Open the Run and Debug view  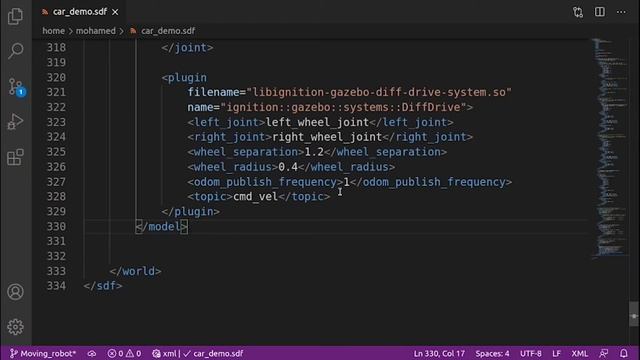(x=16, y=122)
